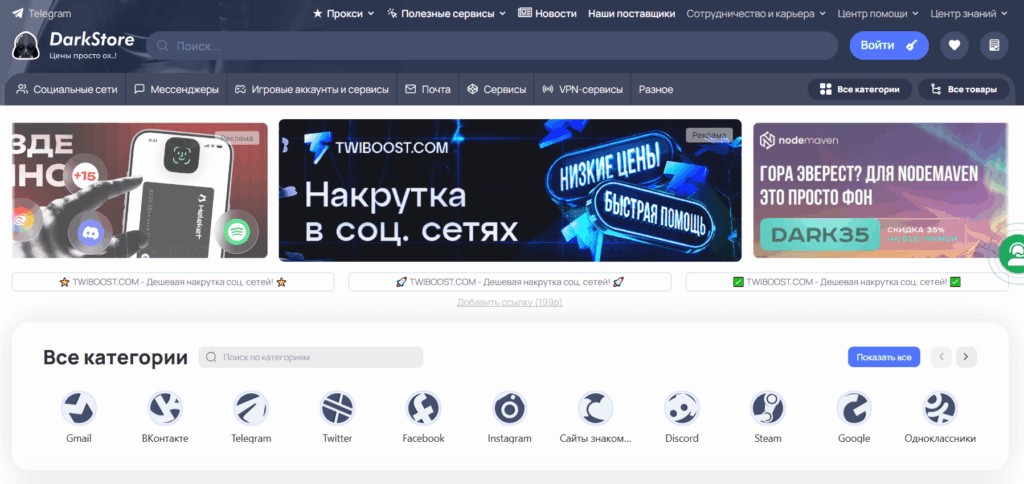Select the Steam category icon

768,408
